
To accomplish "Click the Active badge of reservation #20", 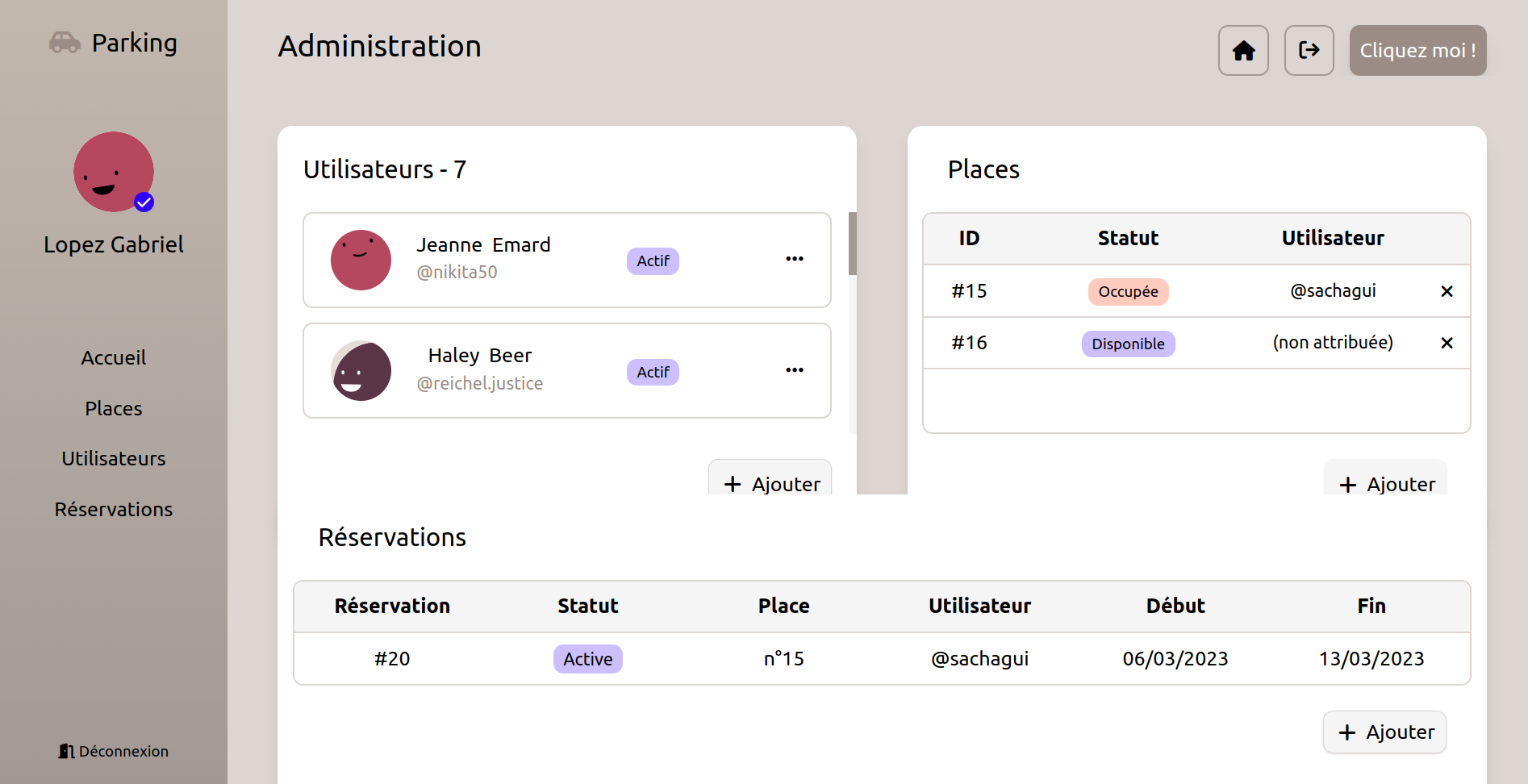I will click(587, 659).
